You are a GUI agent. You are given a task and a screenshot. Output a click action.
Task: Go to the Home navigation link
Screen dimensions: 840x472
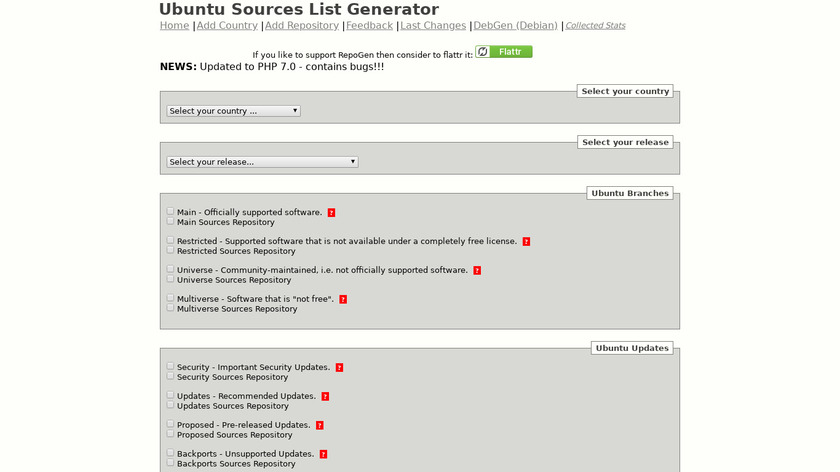[x=174, y=26]
